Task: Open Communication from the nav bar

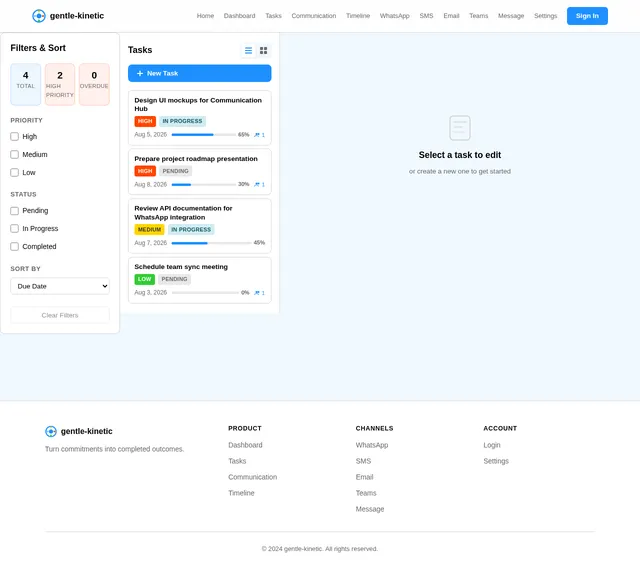Action: [314, 16]
